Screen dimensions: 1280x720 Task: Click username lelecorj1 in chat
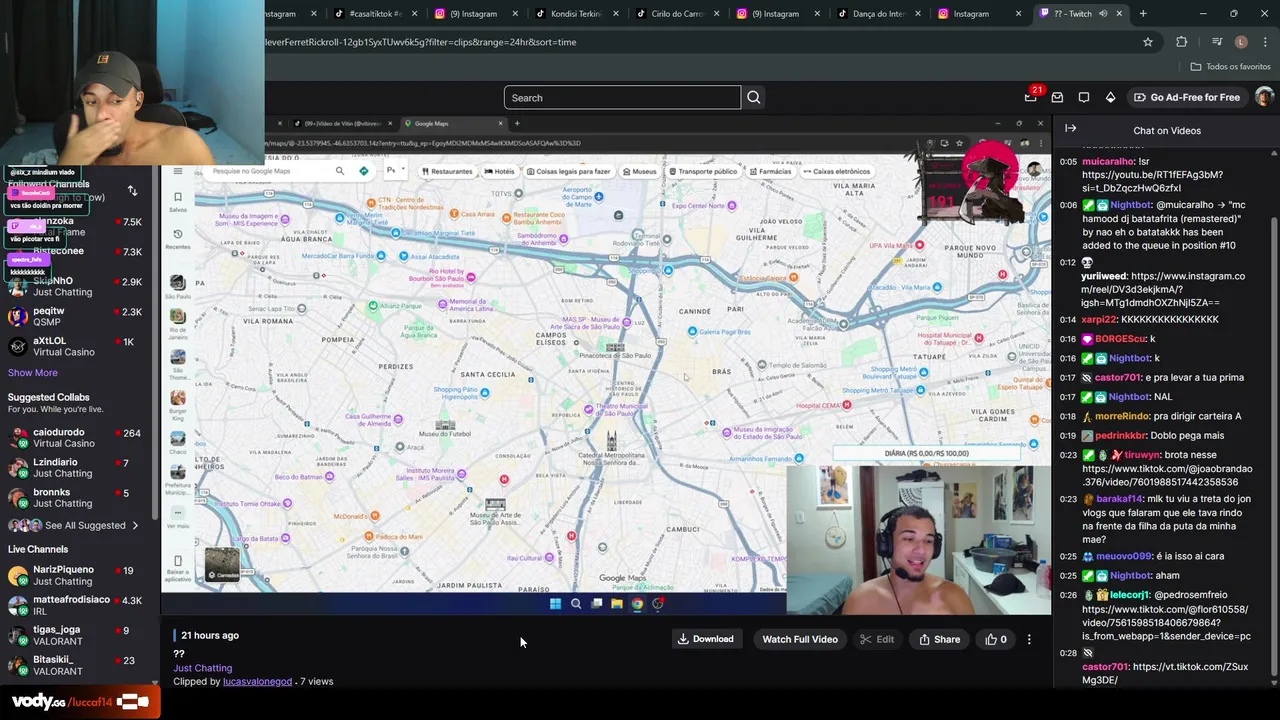pos(1129,595)
